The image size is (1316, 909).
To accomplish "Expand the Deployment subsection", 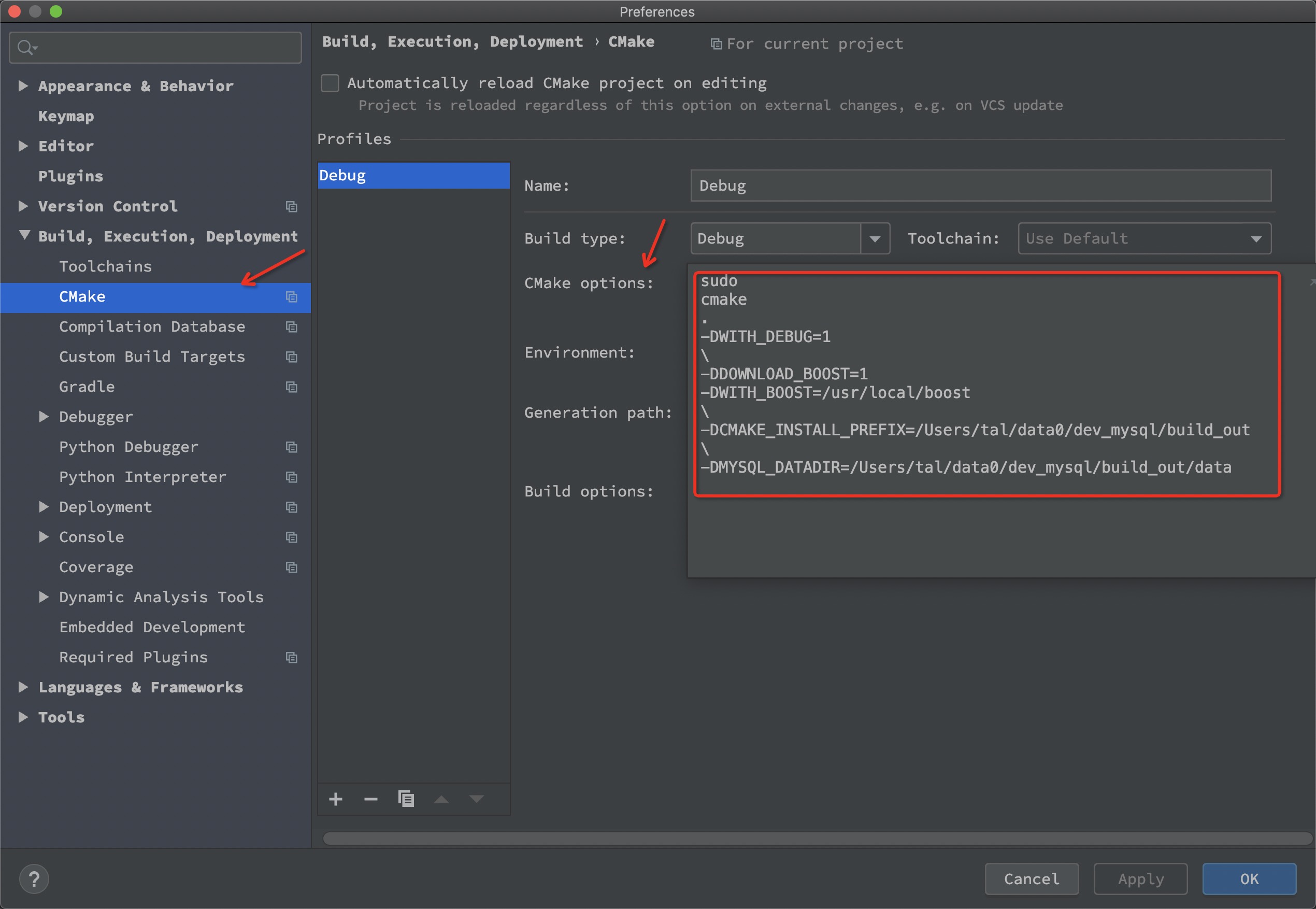I will [44, 507].
